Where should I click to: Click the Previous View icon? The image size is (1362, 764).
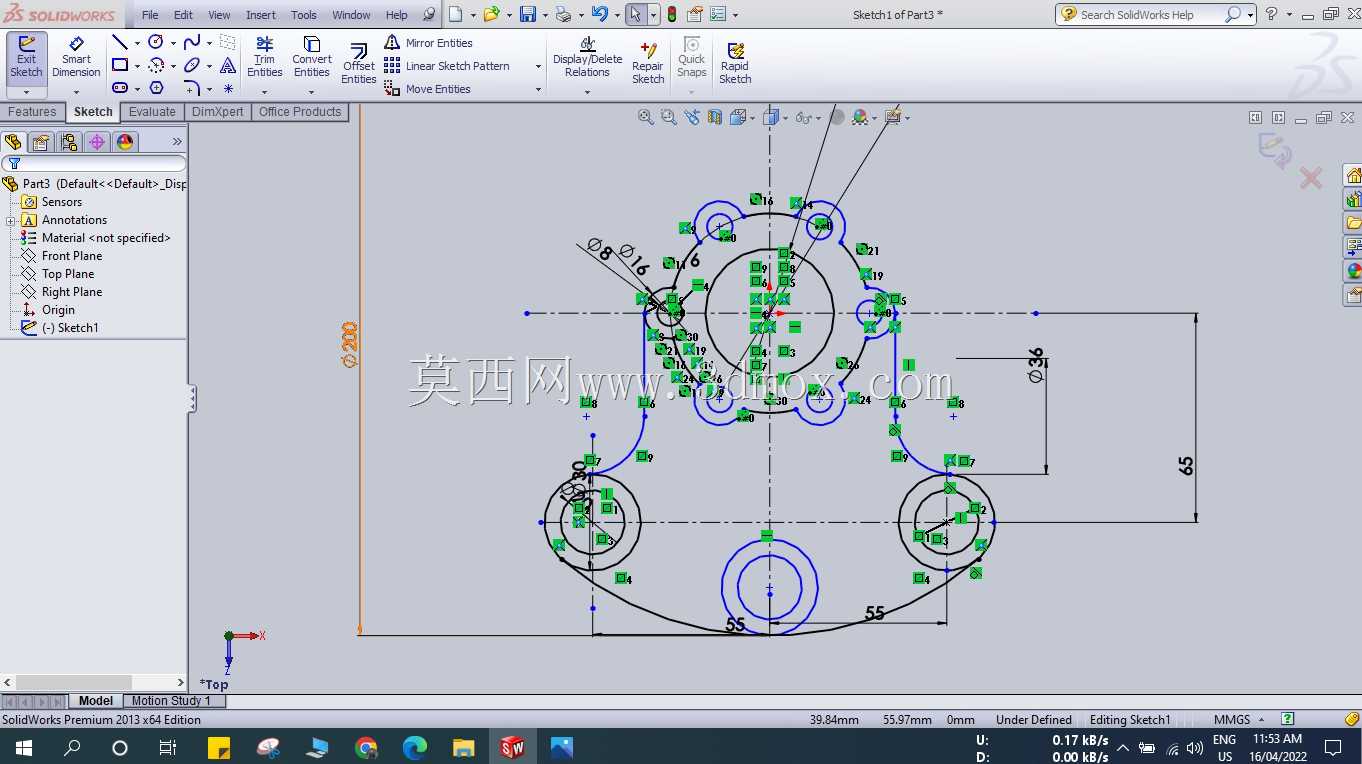point(691,117)
